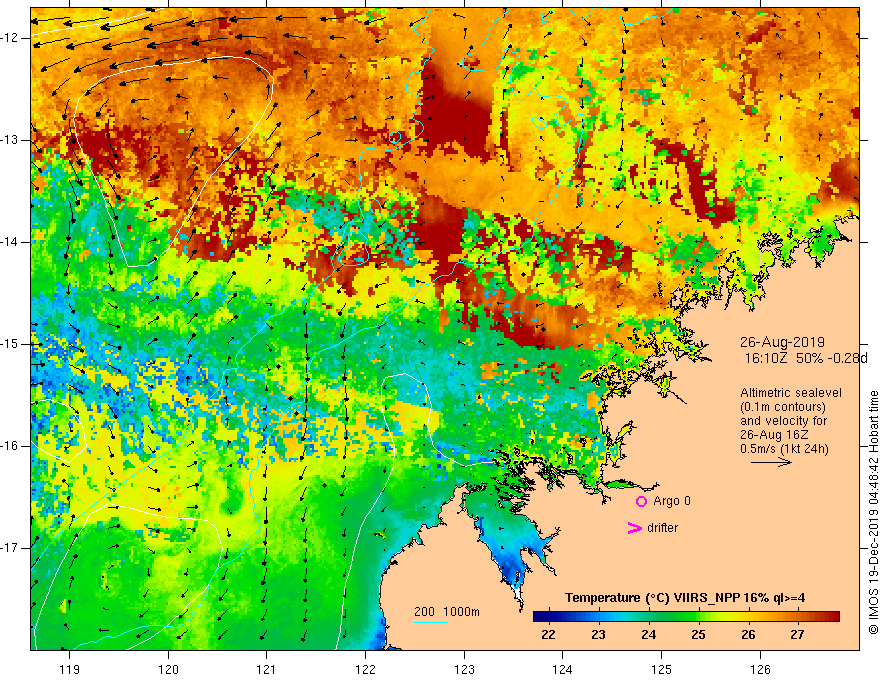Click longitude axis label 121
Screen dimensions: 880x680
pyautogui.click(x=267, y=670)
